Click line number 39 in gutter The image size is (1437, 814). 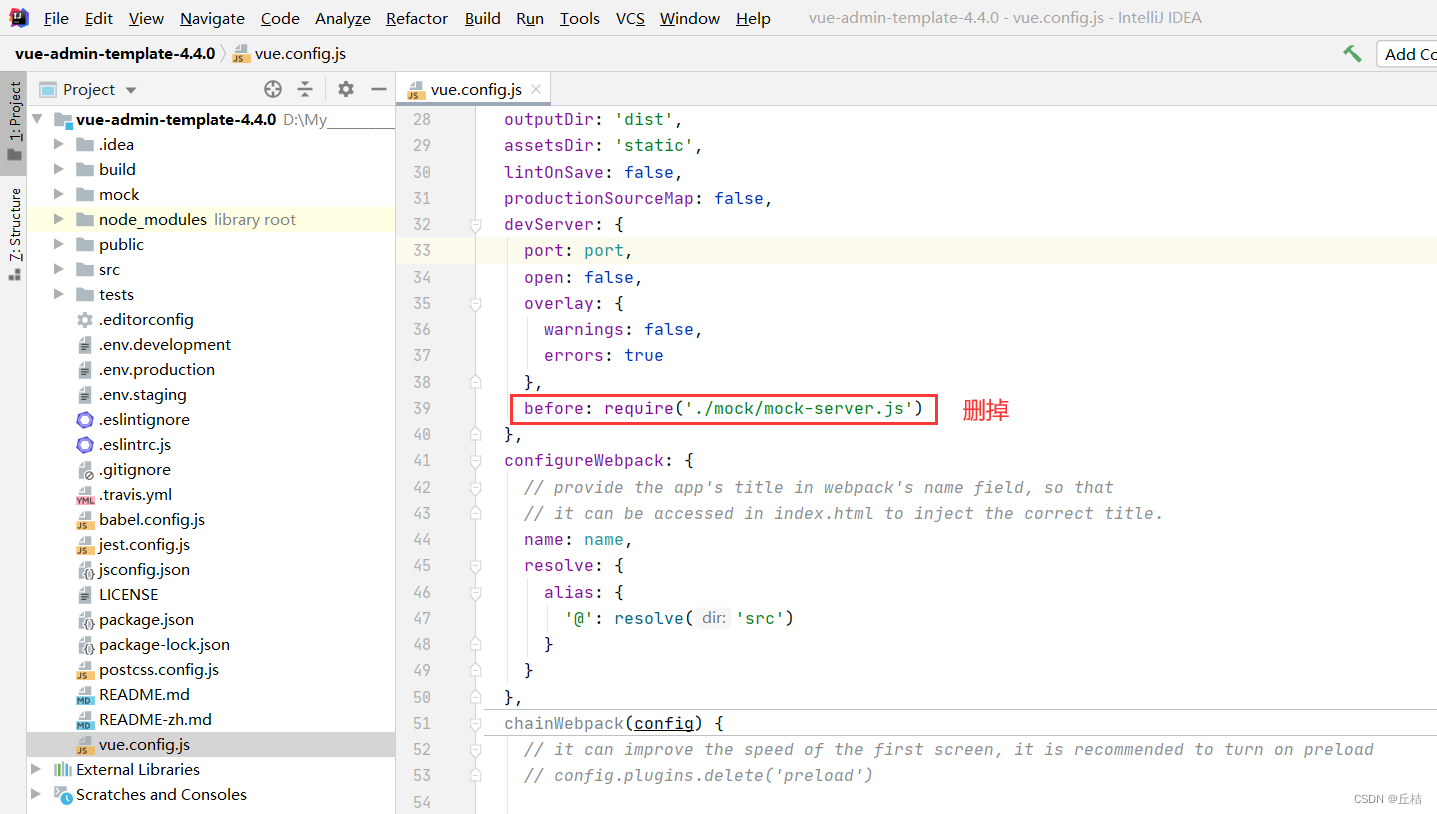tap(421, 408)
